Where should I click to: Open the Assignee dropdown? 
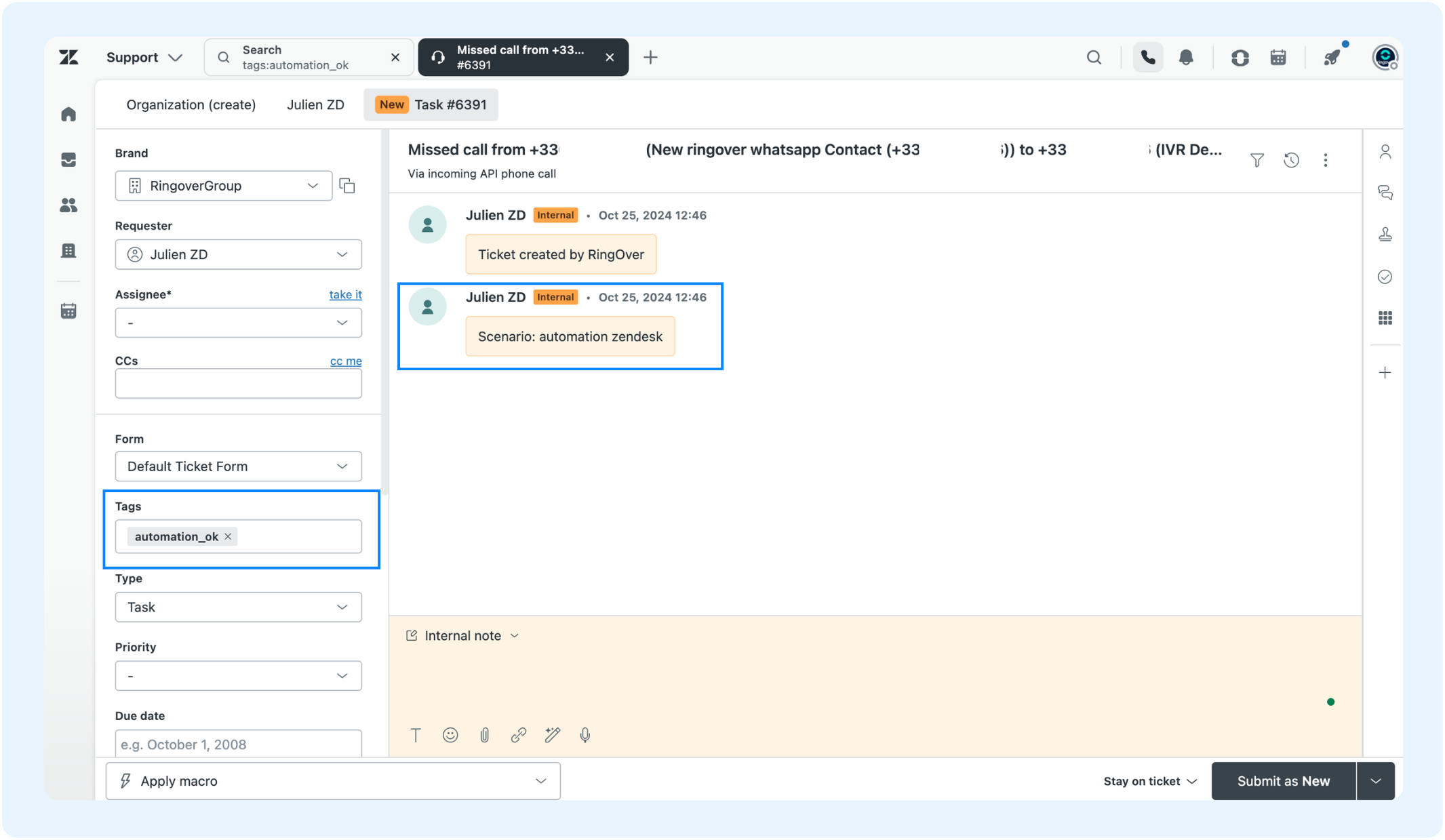click(238, 323)
